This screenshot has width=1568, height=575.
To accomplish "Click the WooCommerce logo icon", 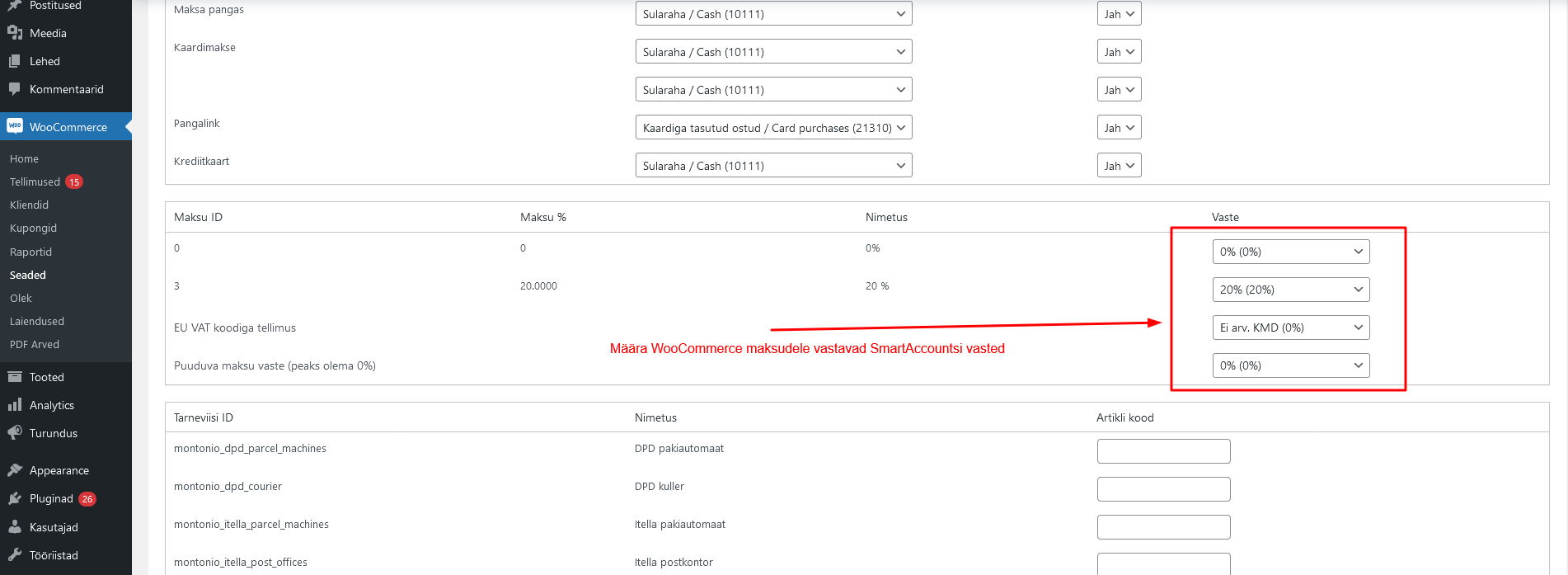I will [15, 126].
